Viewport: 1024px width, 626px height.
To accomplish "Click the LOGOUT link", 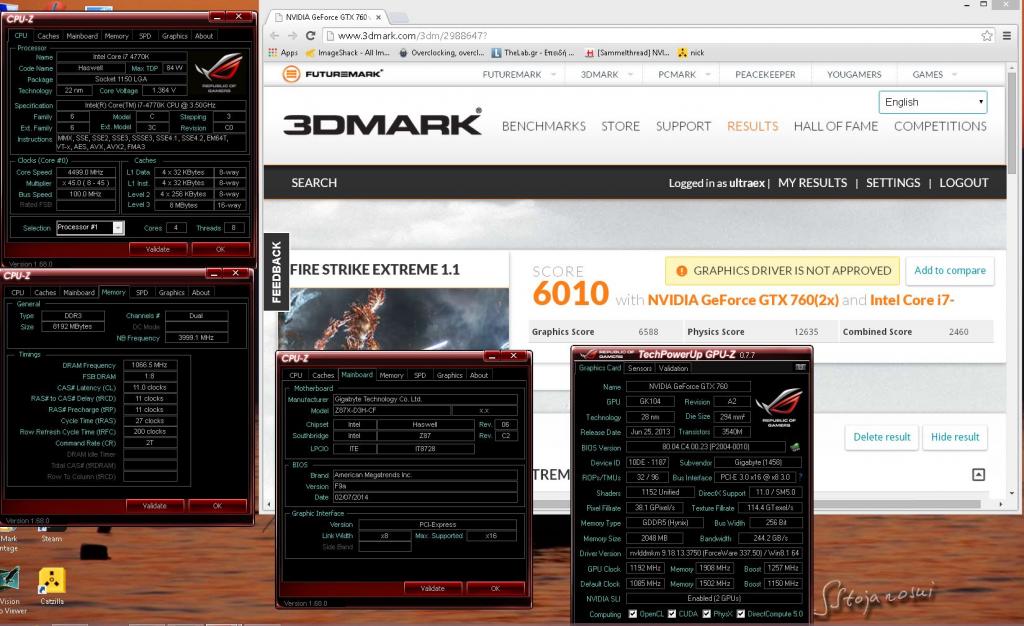I will pos(964,183).
